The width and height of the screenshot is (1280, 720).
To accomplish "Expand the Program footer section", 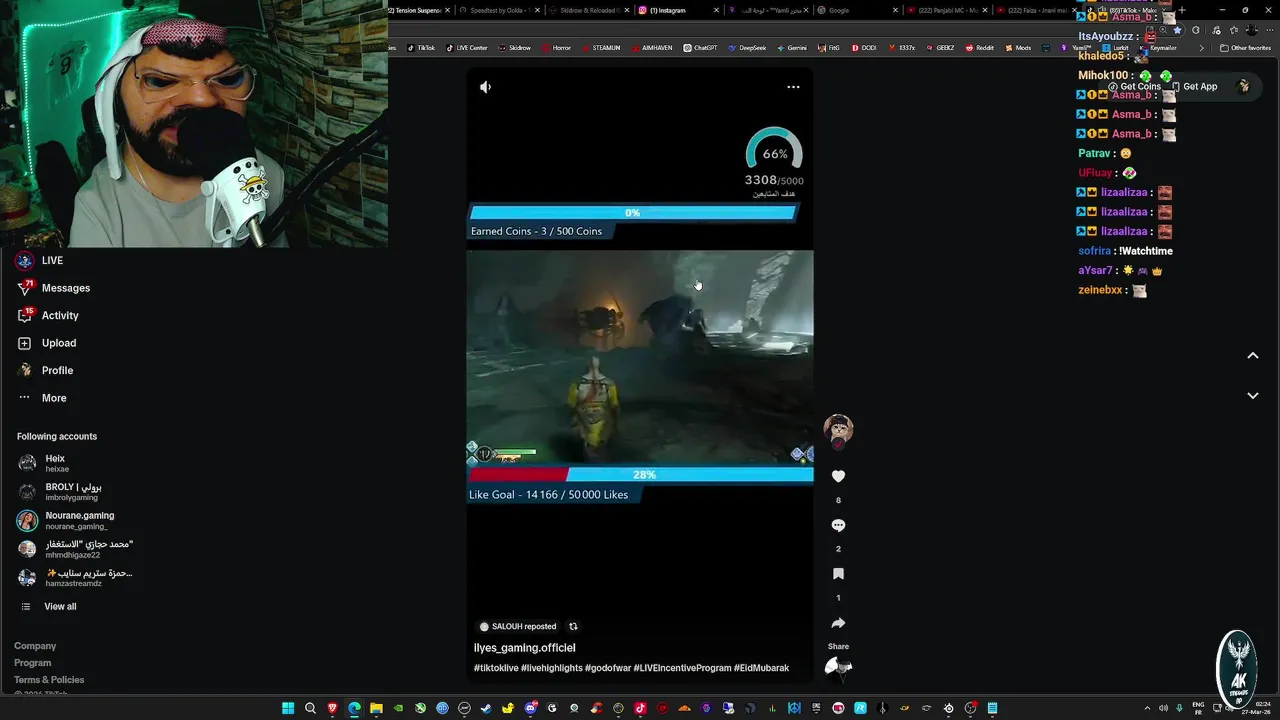I will [x=33, y=663].
